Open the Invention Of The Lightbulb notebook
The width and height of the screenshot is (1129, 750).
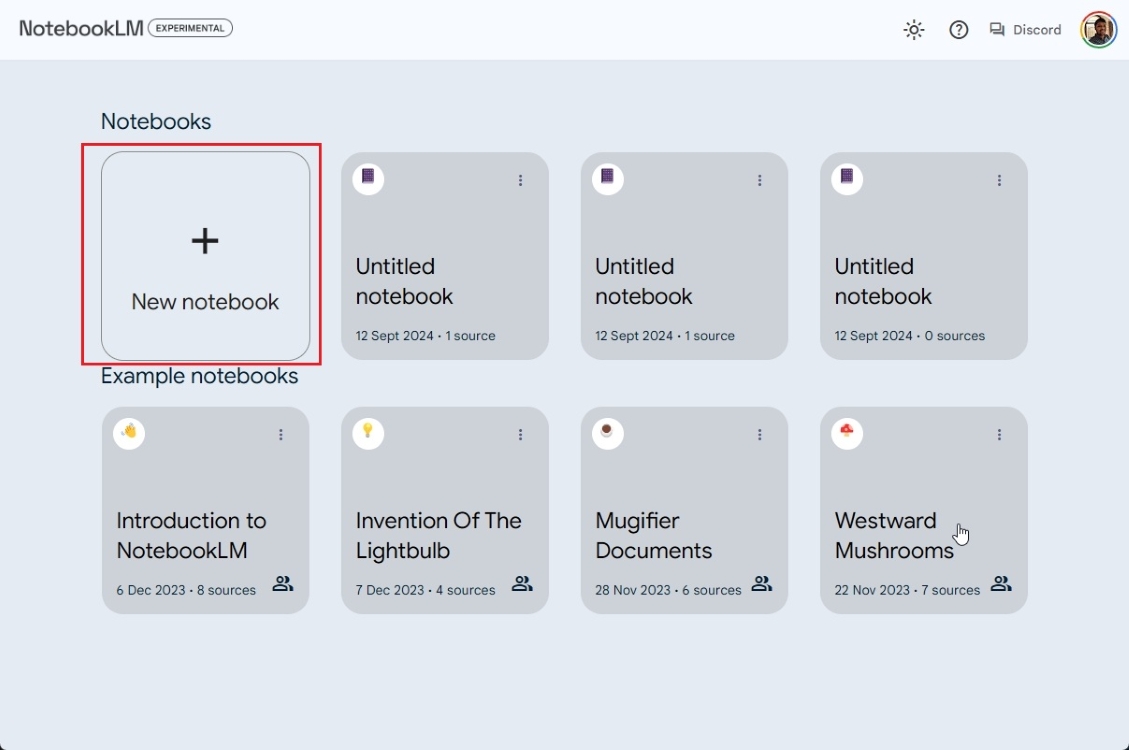[438, 535]
